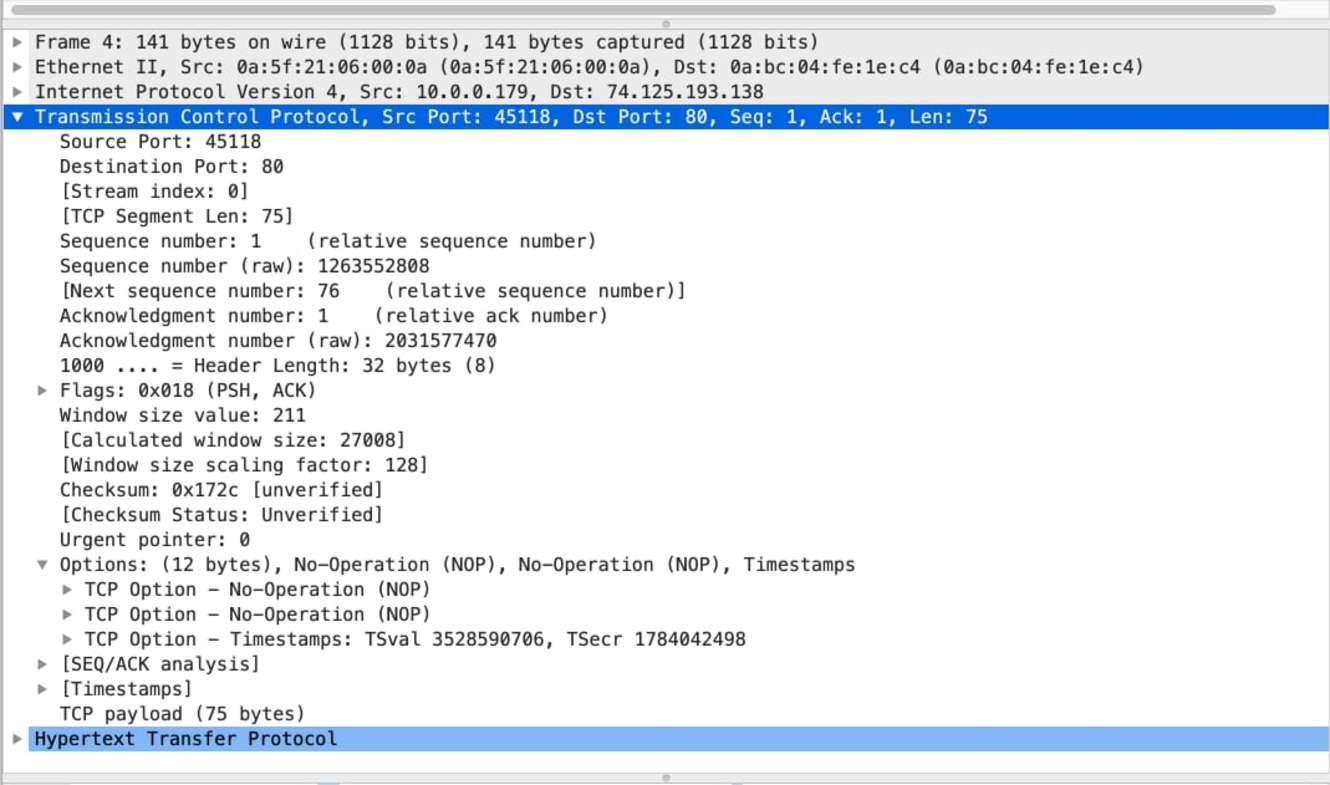Viewport: 1330px width, 785px height.
Task: Select Header Length: 32 bytes line
Action: point(277,366)
